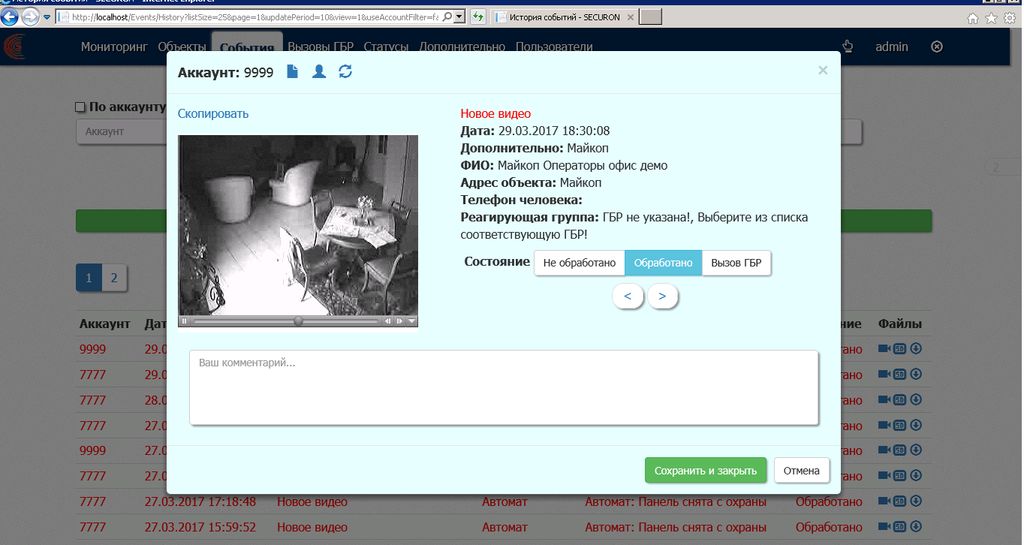Viewport: 1024px width, 545px height.
Task: Open the Пользователи menu
Action: pyautogui.click(x=554, y=46)
